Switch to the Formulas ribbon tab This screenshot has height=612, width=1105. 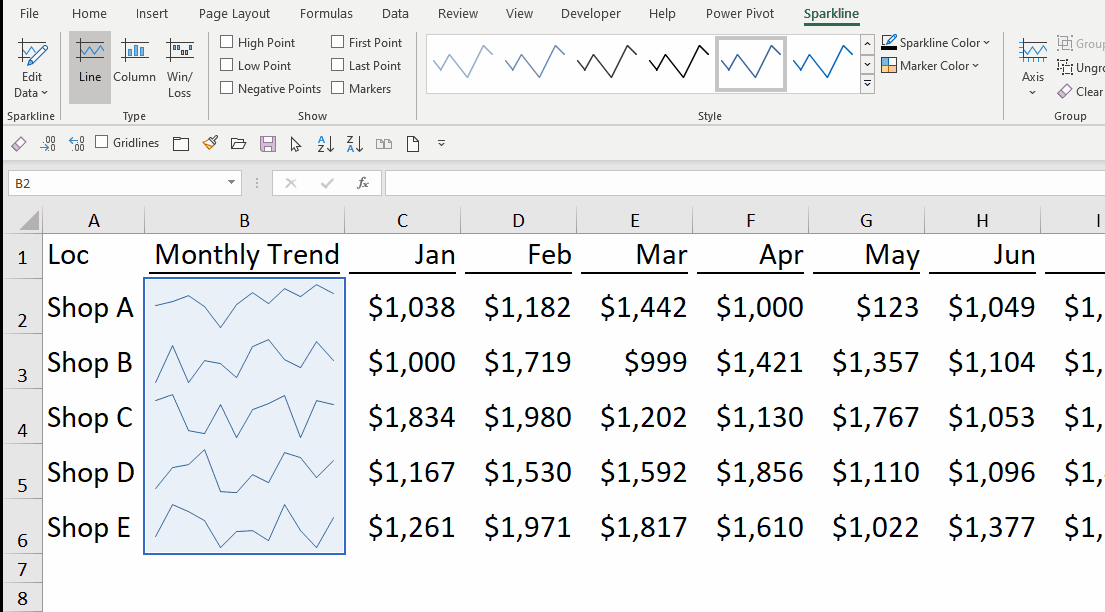(326, 13)
